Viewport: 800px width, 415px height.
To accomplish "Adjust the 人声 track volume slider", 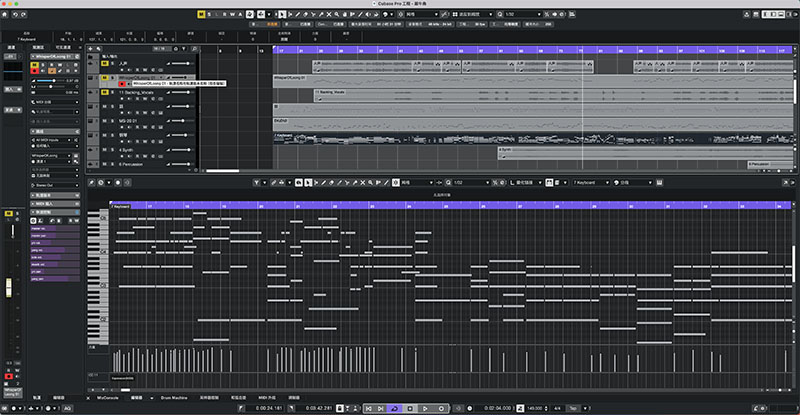I will point(181,63).
